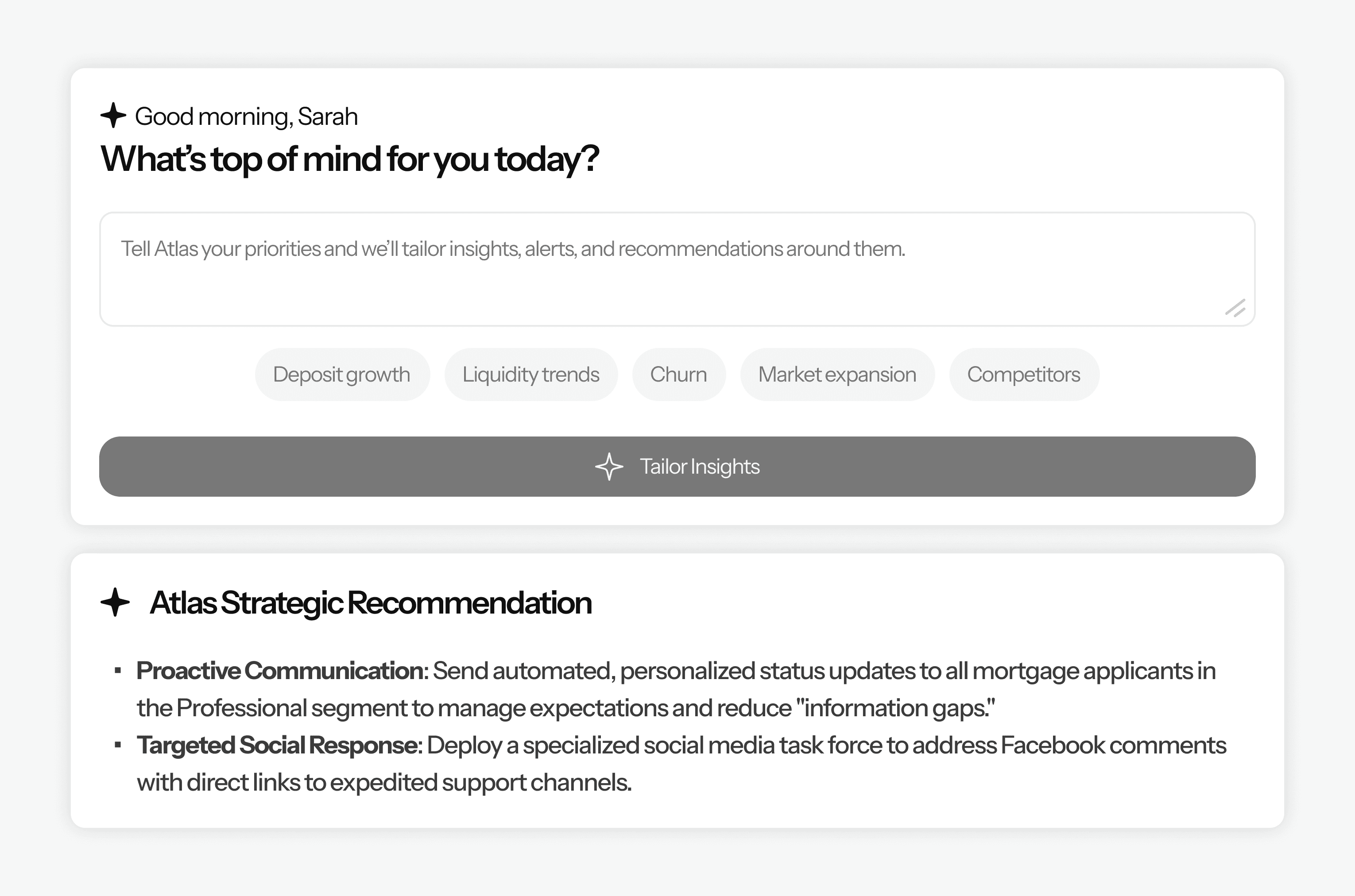The width and height of the screenshot is (1355, 896).
Task: Click the resize handle of the priorities textbox
Action: tap(1235, 308)
